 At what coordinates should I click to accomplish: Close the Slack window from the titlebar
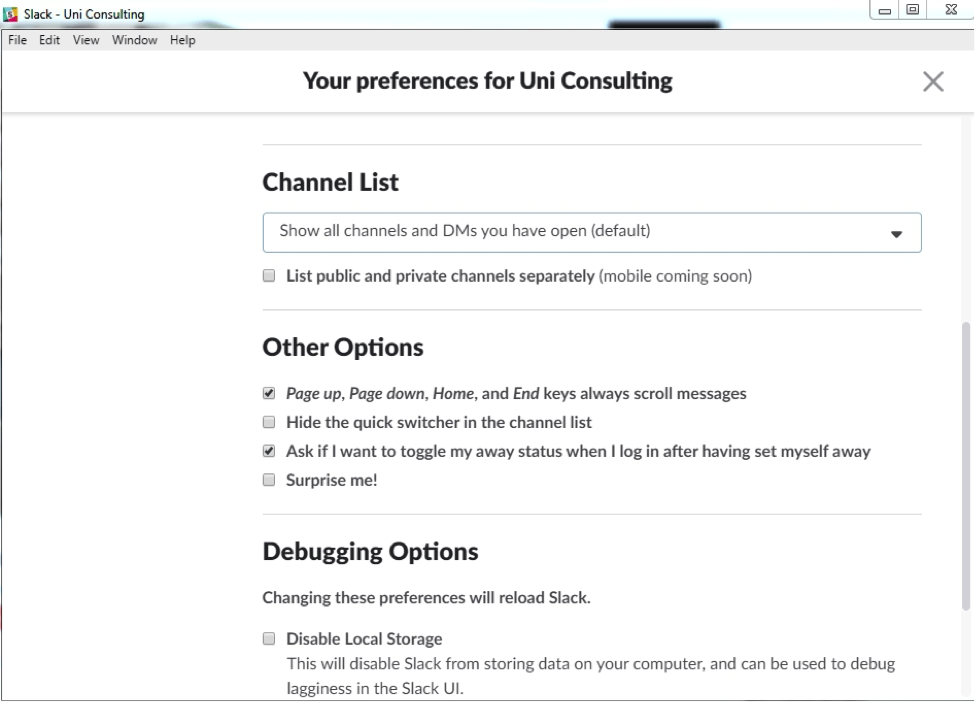[x=950, y=10]
